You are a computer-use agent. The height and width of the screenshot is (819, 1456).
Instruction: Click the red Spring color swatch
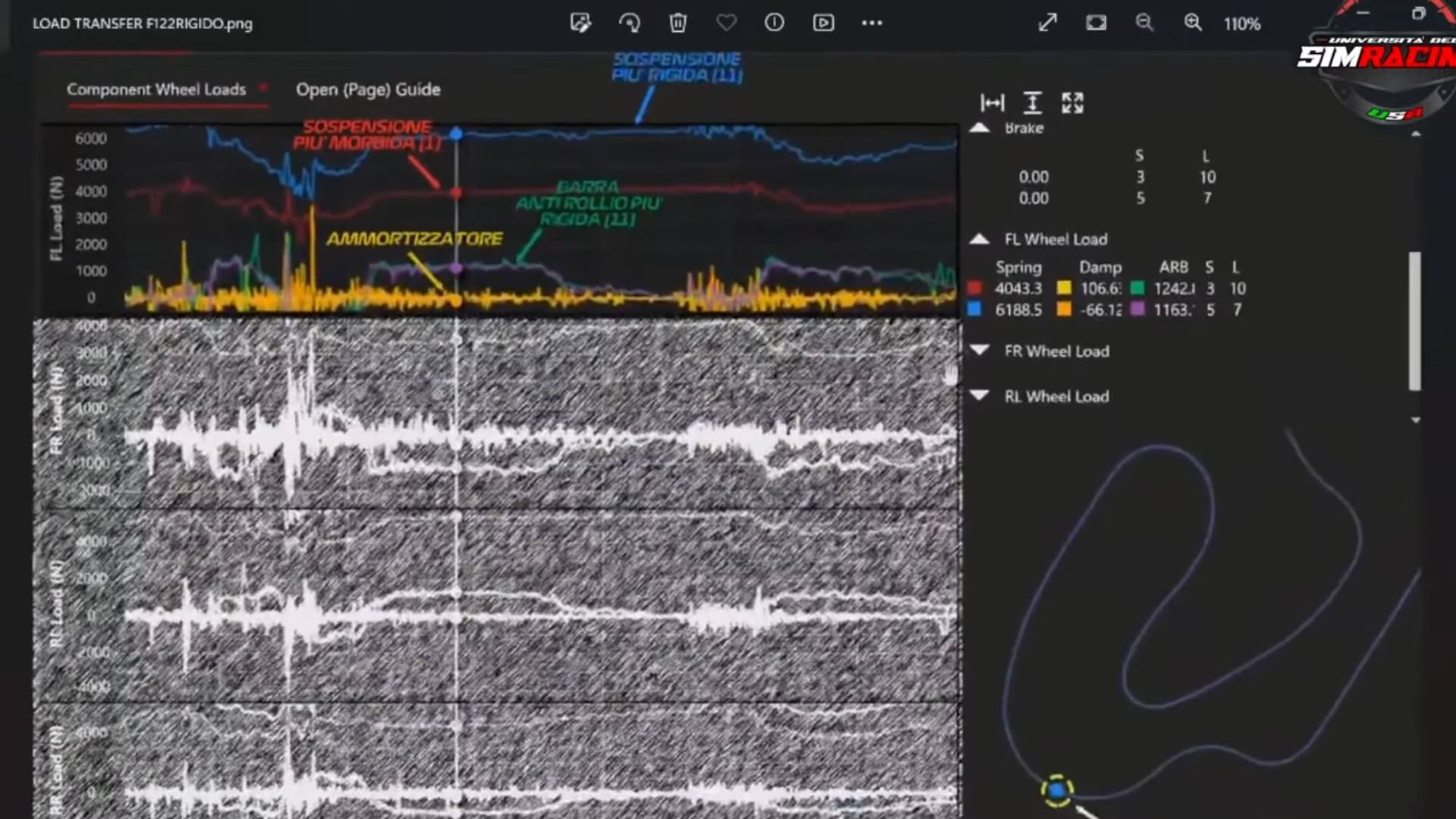coord(975,288)
